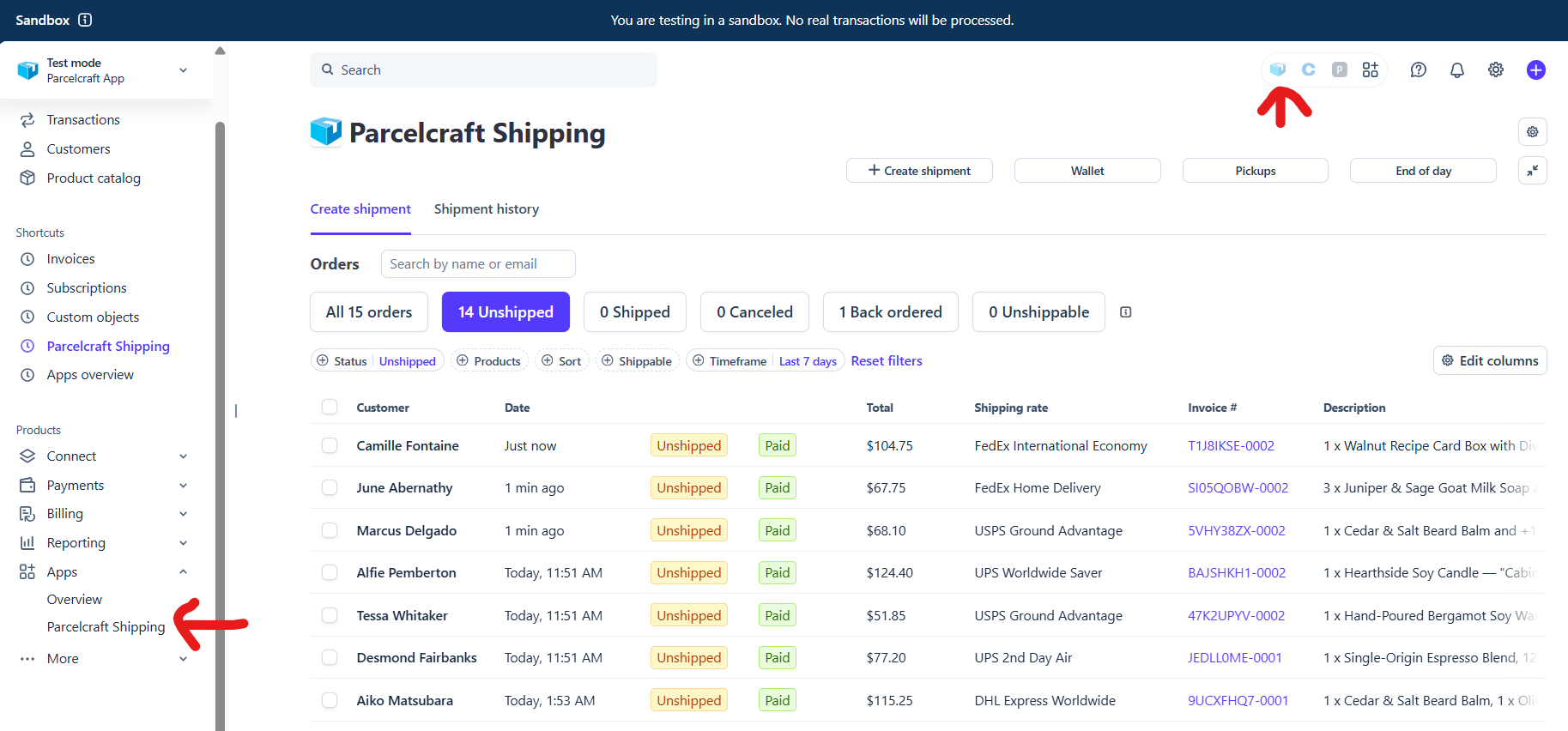
Task: Open the Wallet button
Action: 1087,171
